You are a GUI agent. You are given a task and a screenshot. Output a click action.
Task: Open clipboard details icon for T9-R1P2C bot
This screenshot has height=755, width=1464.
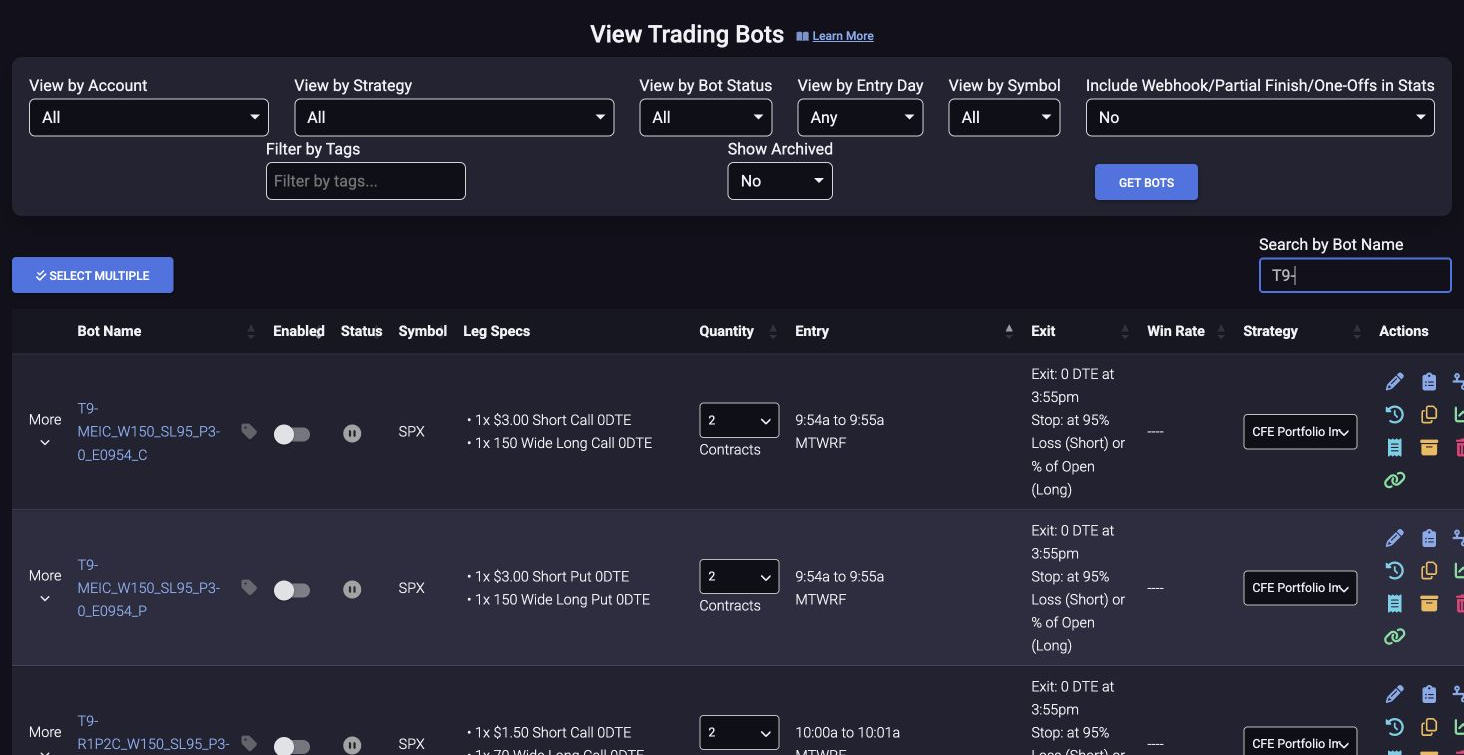[x=1428, y=694]
